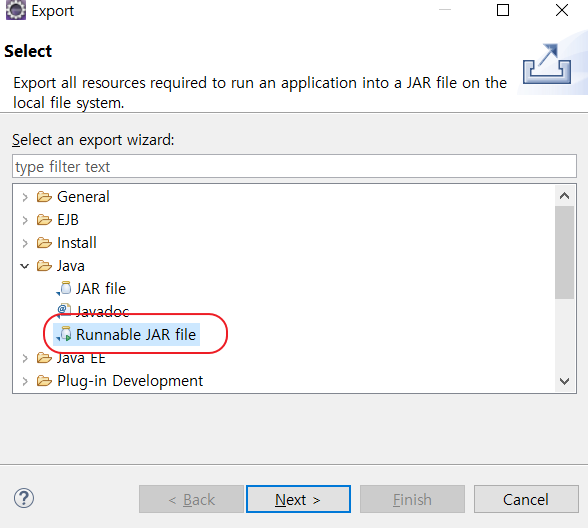Click the wizard list scroll down arrow
Screen dimensions: 588x528
[x=564, y=381]
